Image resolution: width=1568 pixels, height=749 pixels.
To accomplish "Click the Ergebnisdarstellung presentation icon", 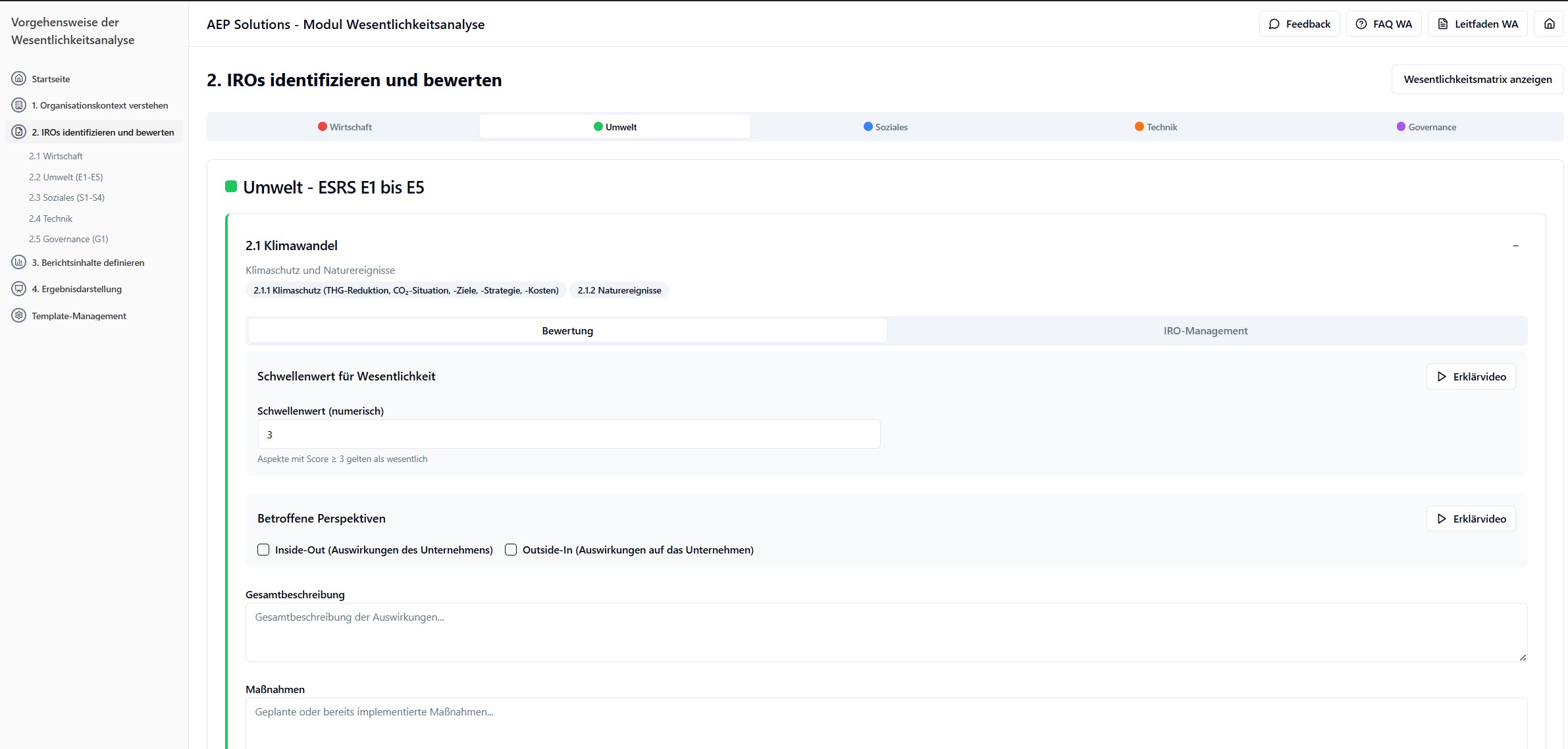I will tap(19, 289).
